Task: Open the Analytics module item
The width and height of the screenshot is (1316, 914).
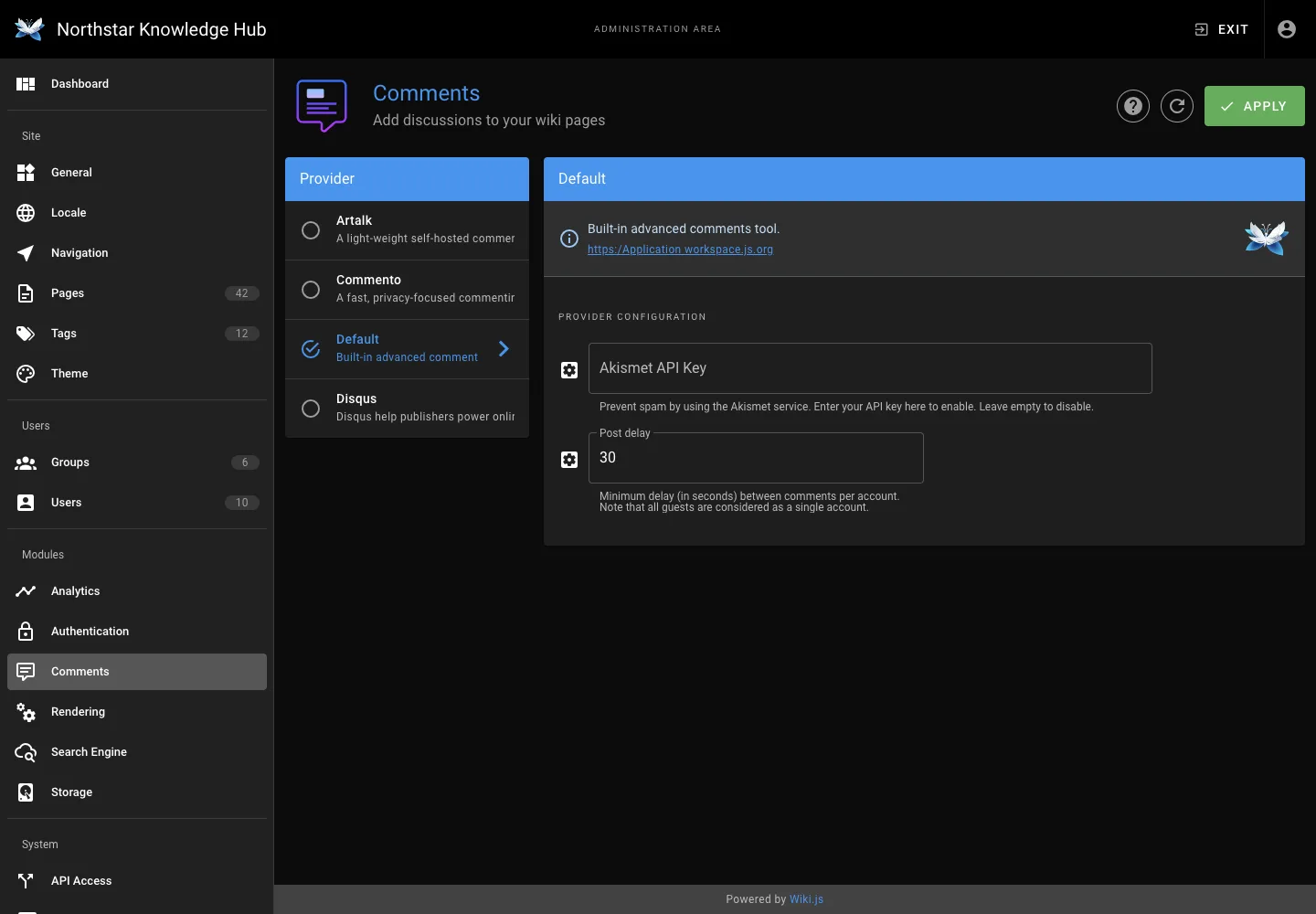Action: (137, 591)
